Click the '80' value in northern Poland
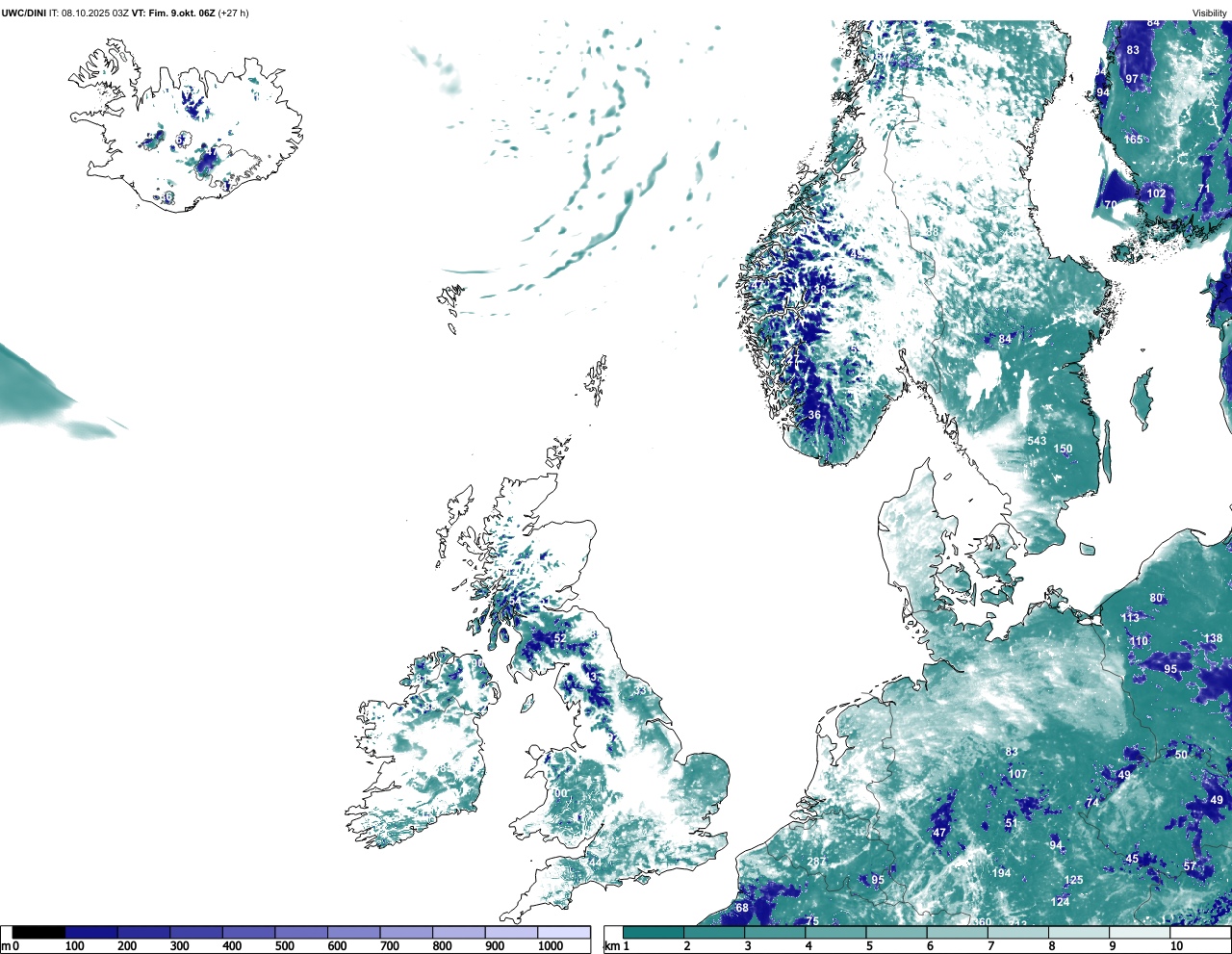Screen dimensions: 1232x954 click(1156, 598)
